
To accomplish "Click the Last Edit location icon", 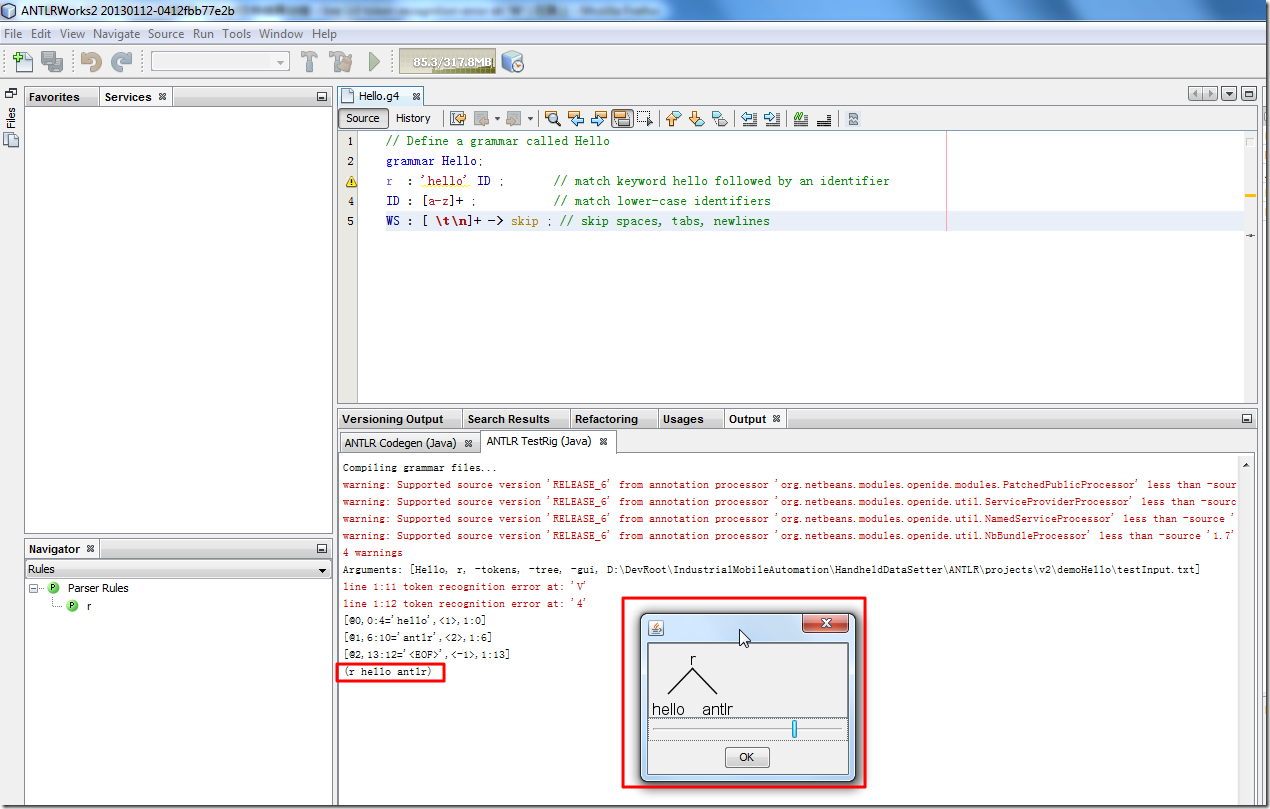I will coord(457,118).
